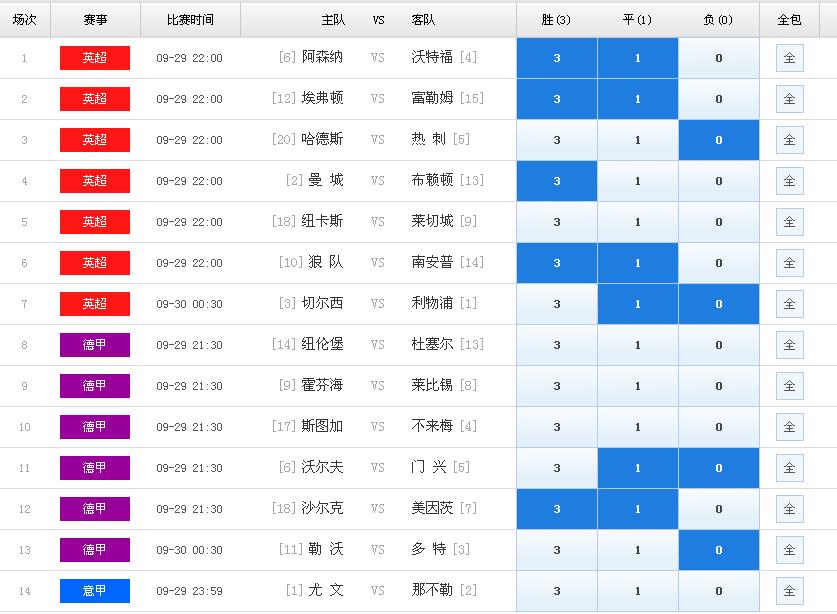This screenshot has width=837, height=614.
Task: Select all outcomes (全) for match 5
Action: coord(789,222)
